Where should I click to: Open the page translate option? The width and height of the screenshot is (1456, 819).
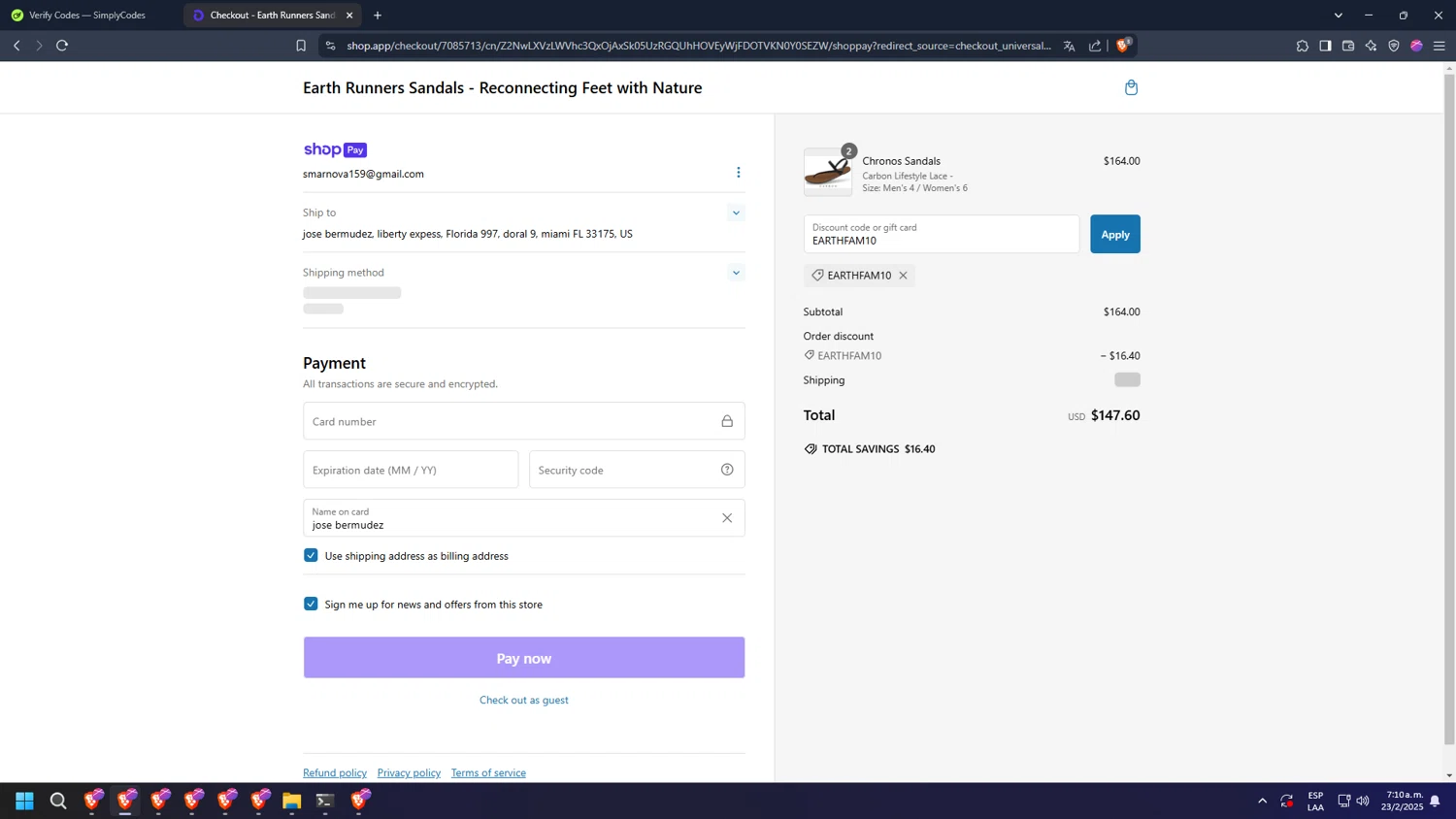coord(1069,46)
